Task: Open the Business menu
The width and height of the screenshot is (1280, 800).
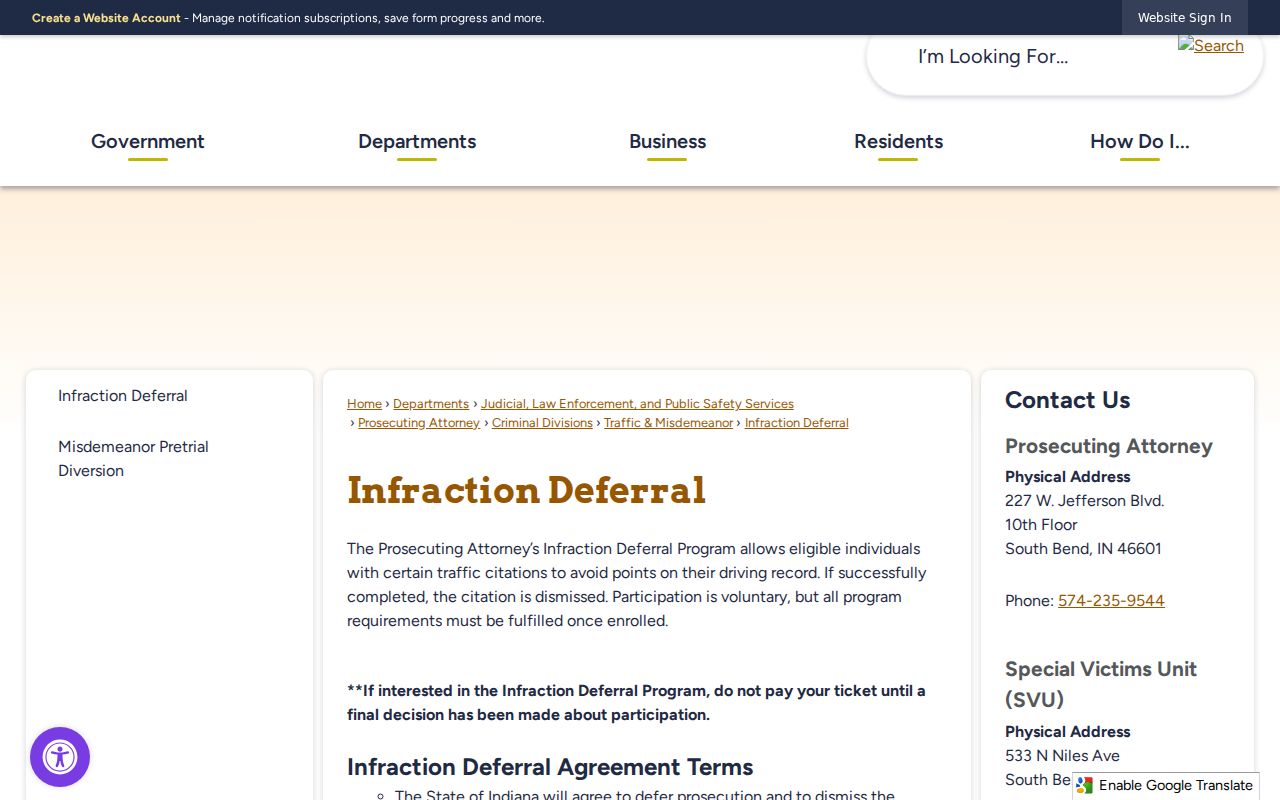Action: pos(667,142)
